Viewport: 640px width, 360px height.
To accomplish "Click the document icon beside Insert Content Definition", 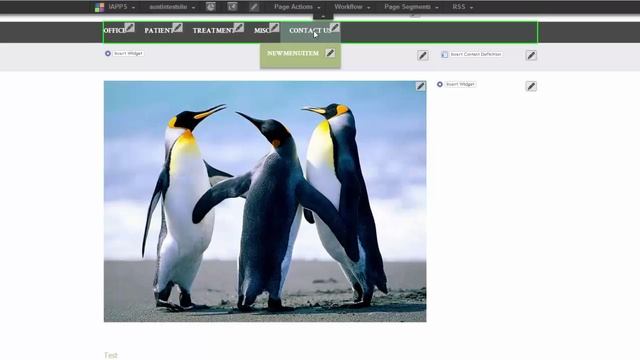I will (444, 54).
